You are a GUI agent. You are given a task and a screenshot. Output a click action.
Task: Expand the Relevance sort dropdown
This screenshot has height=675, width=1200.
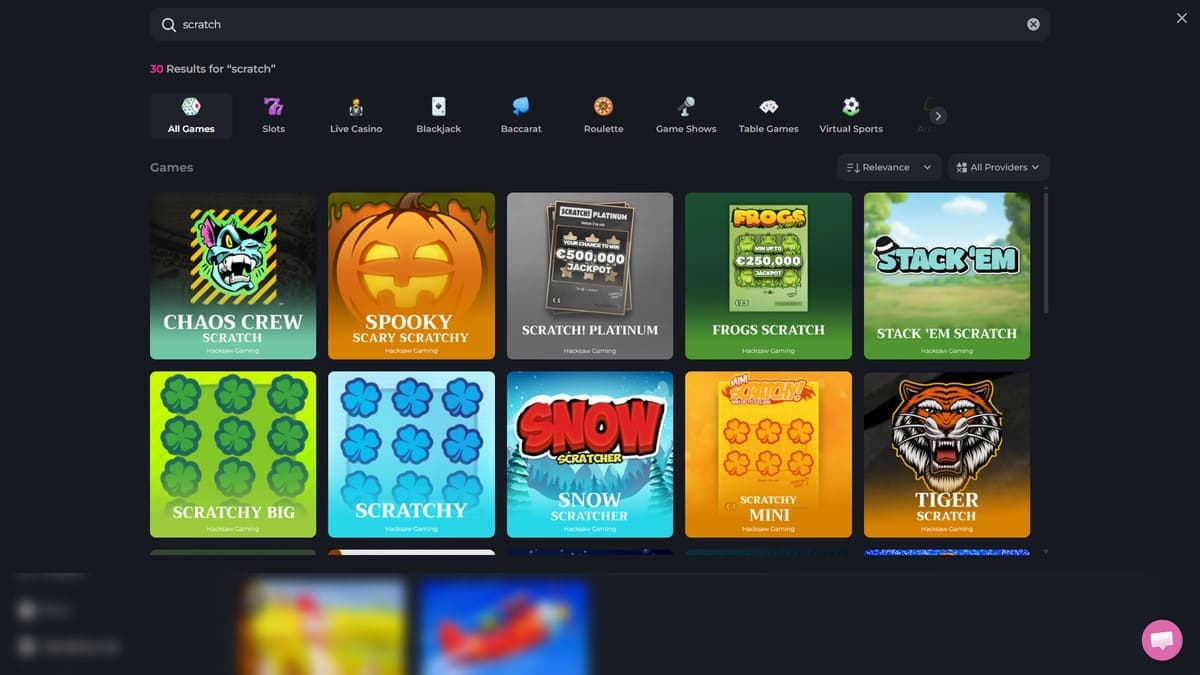coord(889,167)
